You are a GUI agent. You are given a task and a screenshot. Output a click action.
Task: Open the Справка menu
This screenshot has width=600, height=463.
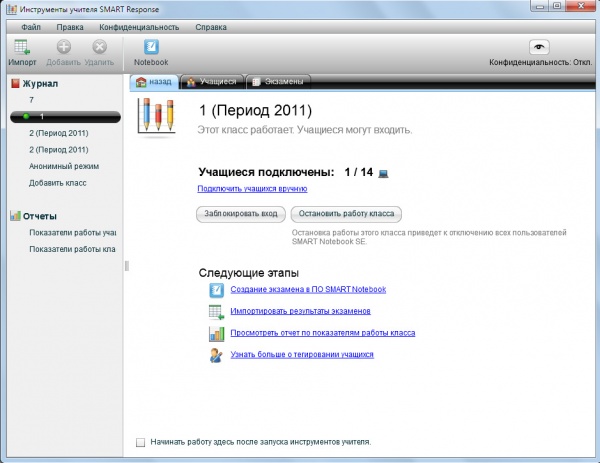(x=211, y=27)
